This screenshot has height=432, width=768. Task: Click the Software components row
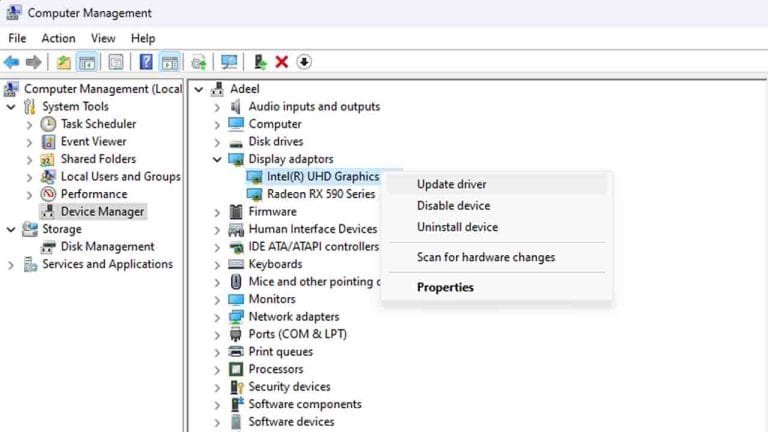tap(305, 404)
